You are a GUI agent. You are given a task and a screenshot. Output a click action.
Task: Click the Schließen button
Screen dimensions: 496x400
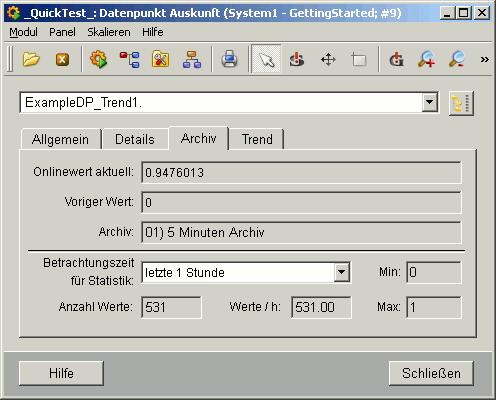tap(431, 373)
